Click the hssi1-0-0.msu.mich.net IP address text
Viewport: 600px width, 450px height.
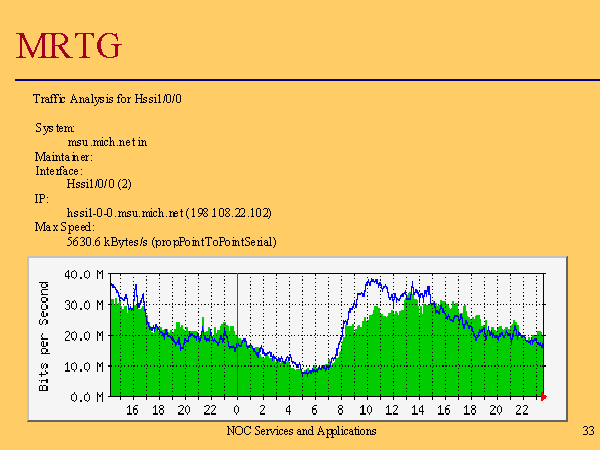tap(169, 213)
